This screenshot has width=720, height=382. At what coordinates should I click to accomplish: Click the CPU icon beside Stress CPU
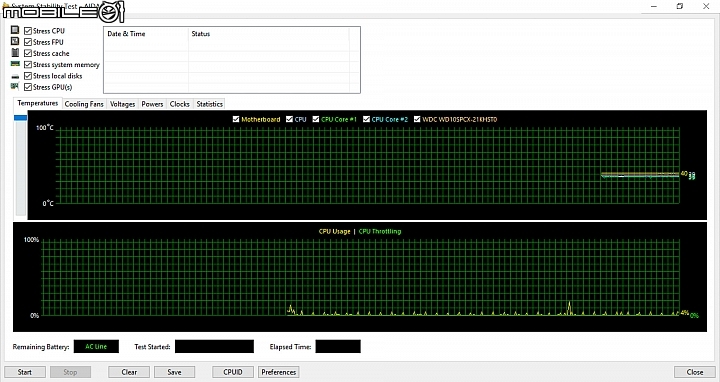pyautogui.click(x=15, y=30)
